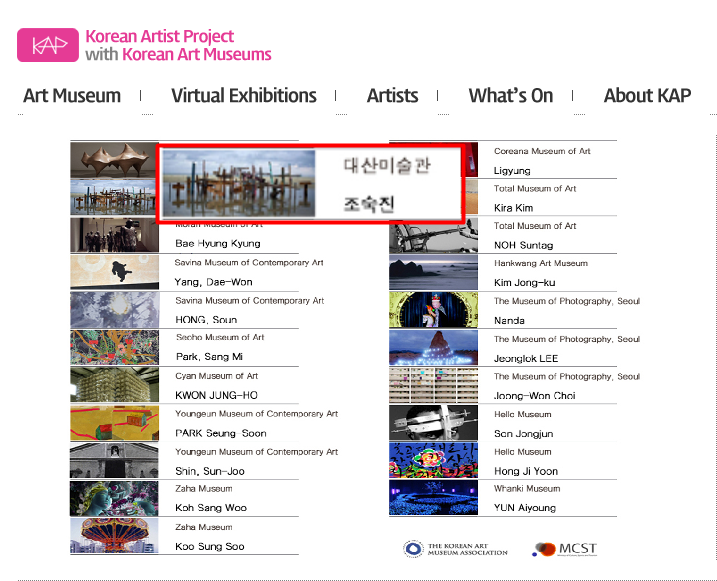Select Koo Sung Soo's carousel thumbnail

[114, 536]
